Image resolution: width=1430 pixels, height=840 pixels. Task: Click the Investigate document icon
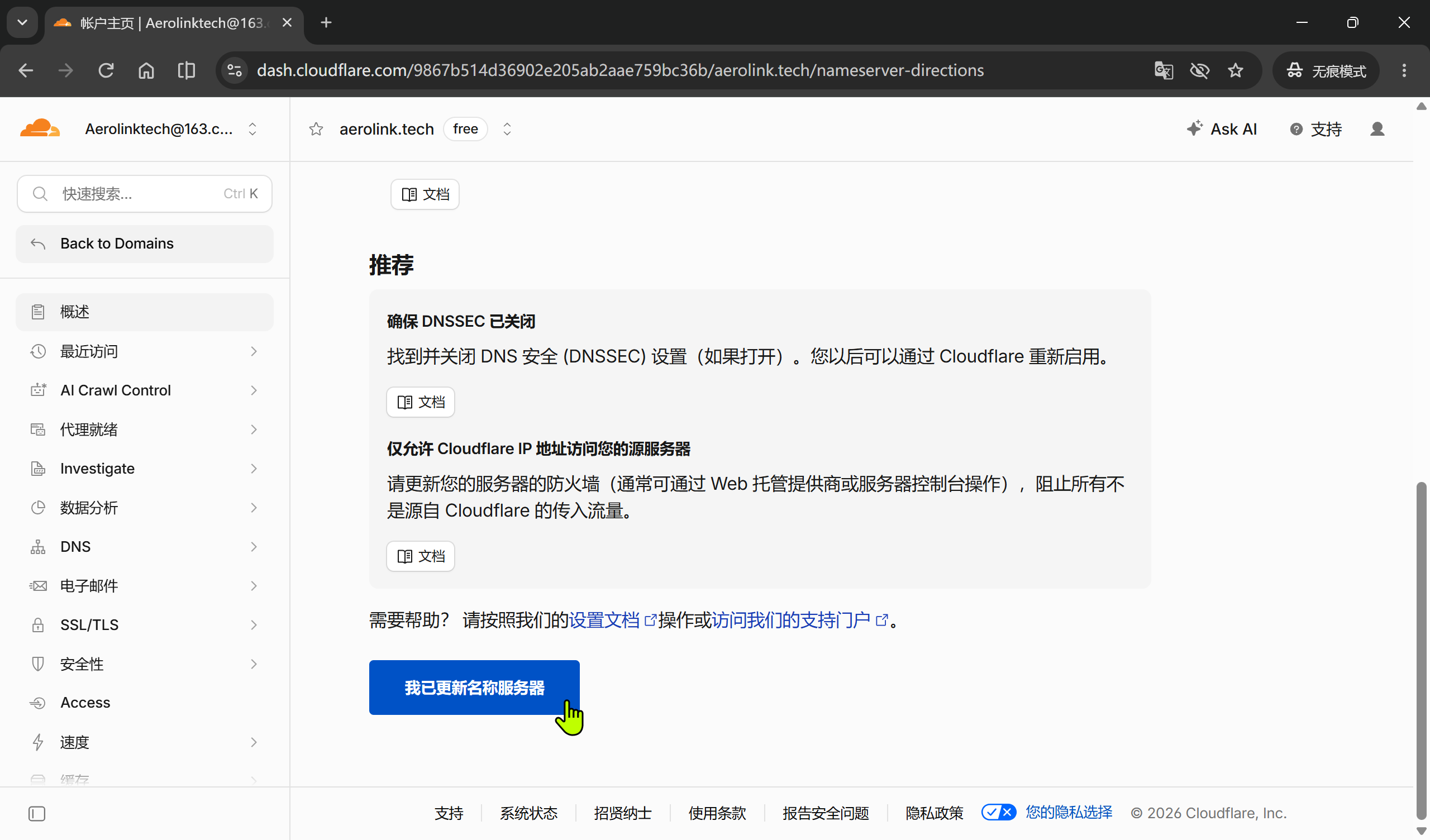(x=38, y=468)
